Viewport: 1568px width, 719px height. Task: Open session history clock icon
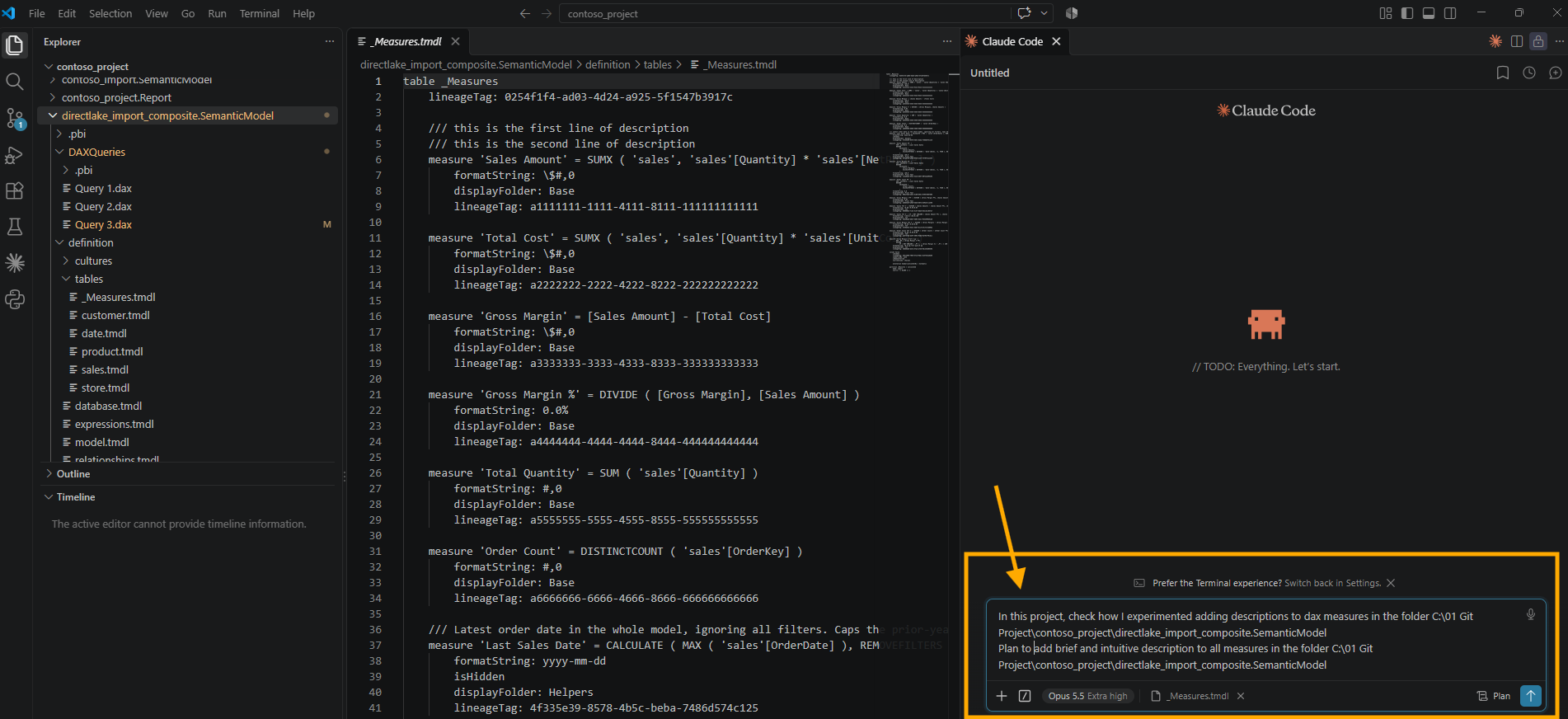click(x=1529, y=73)
